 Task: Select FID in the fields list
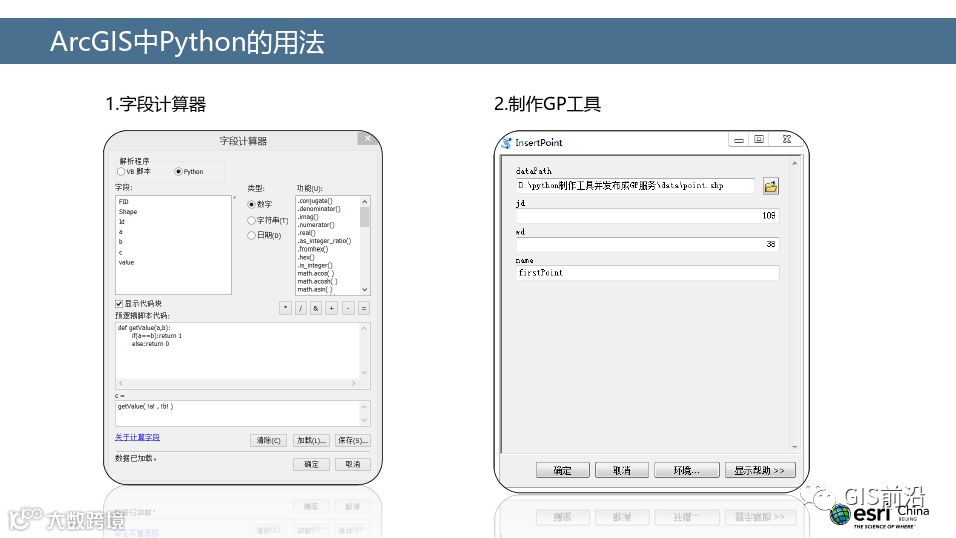pos(124,202)
